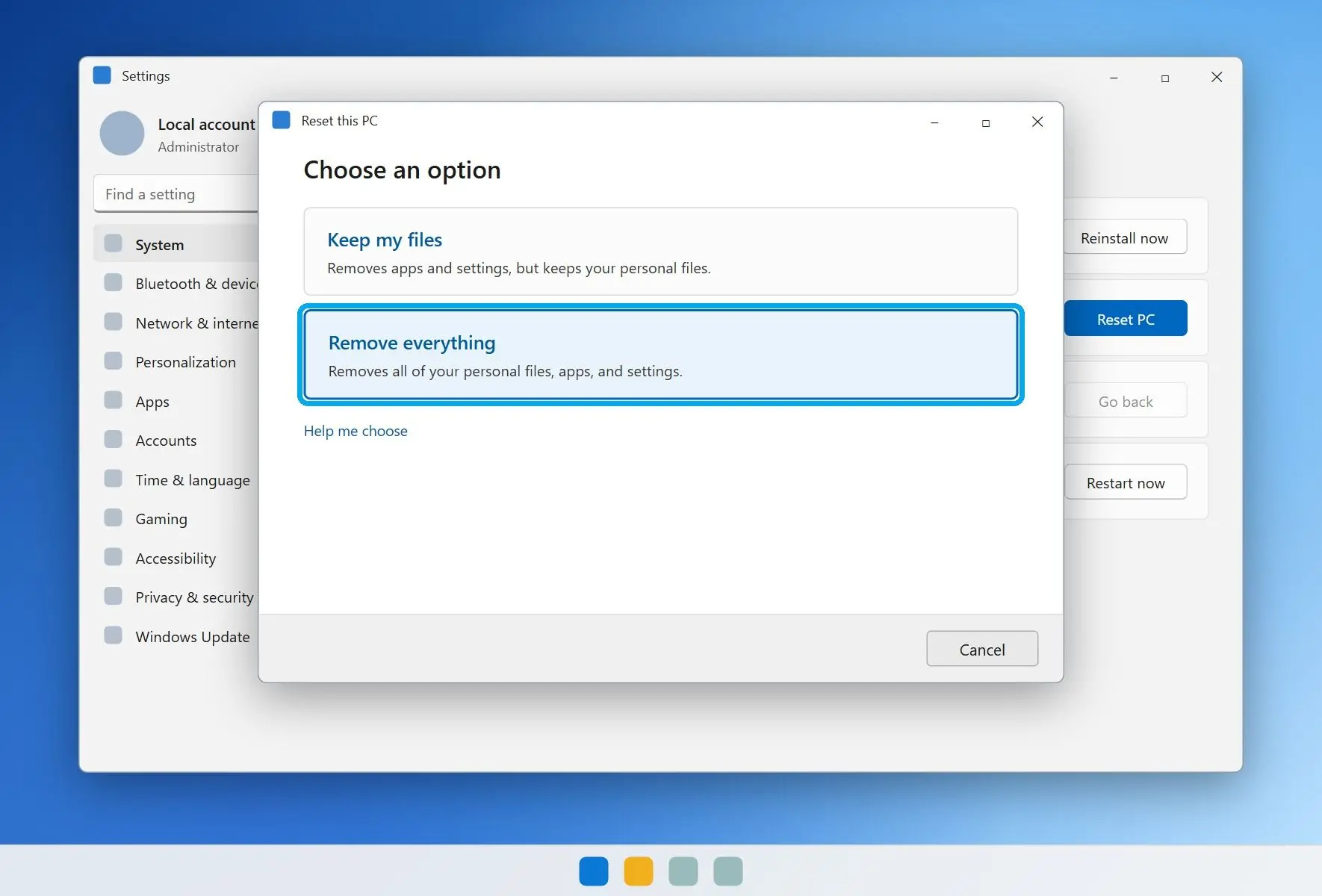Click the orange taskbar icon
The height and width of the screenshot is (896, 1322).
[639, 871]
